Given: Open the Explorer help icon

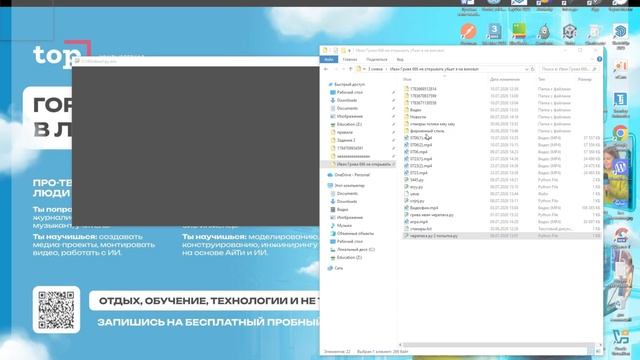Looking at the screenshot, I should pos(599,59).
